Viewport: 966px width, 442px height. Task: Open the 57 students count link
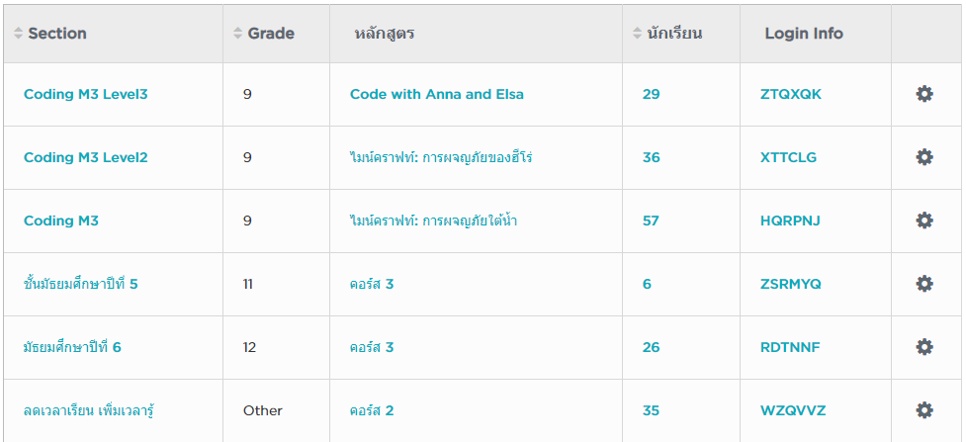click(651, 221)
